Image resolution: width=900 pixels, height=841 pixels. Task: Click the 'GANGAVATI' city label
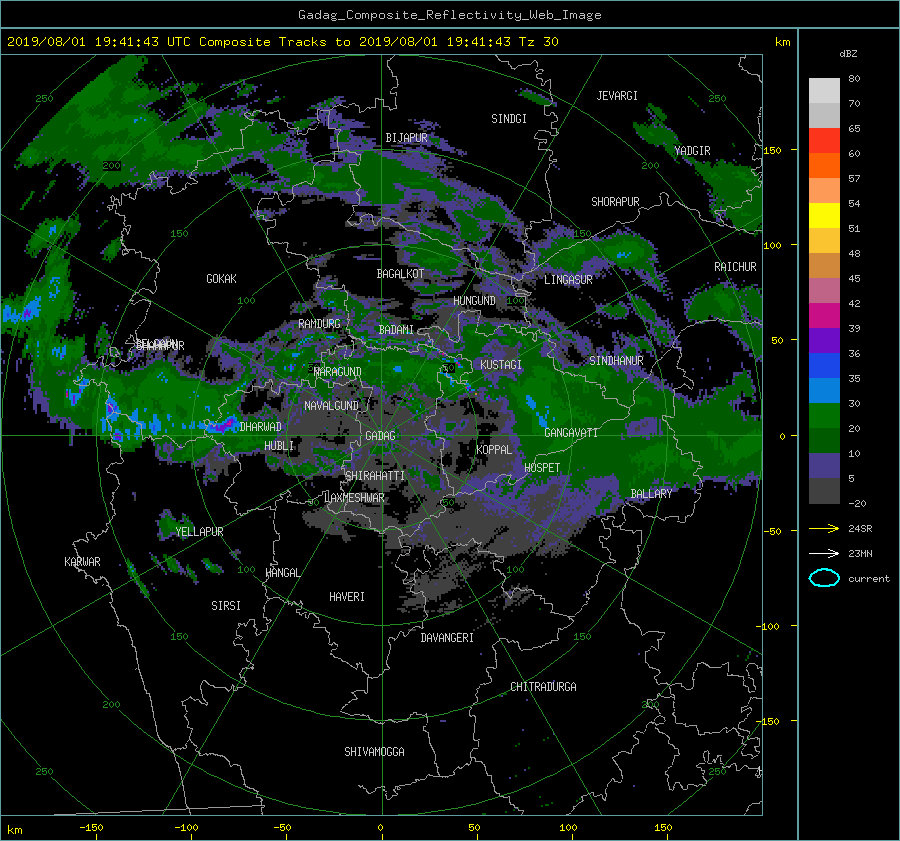(571, 433)
